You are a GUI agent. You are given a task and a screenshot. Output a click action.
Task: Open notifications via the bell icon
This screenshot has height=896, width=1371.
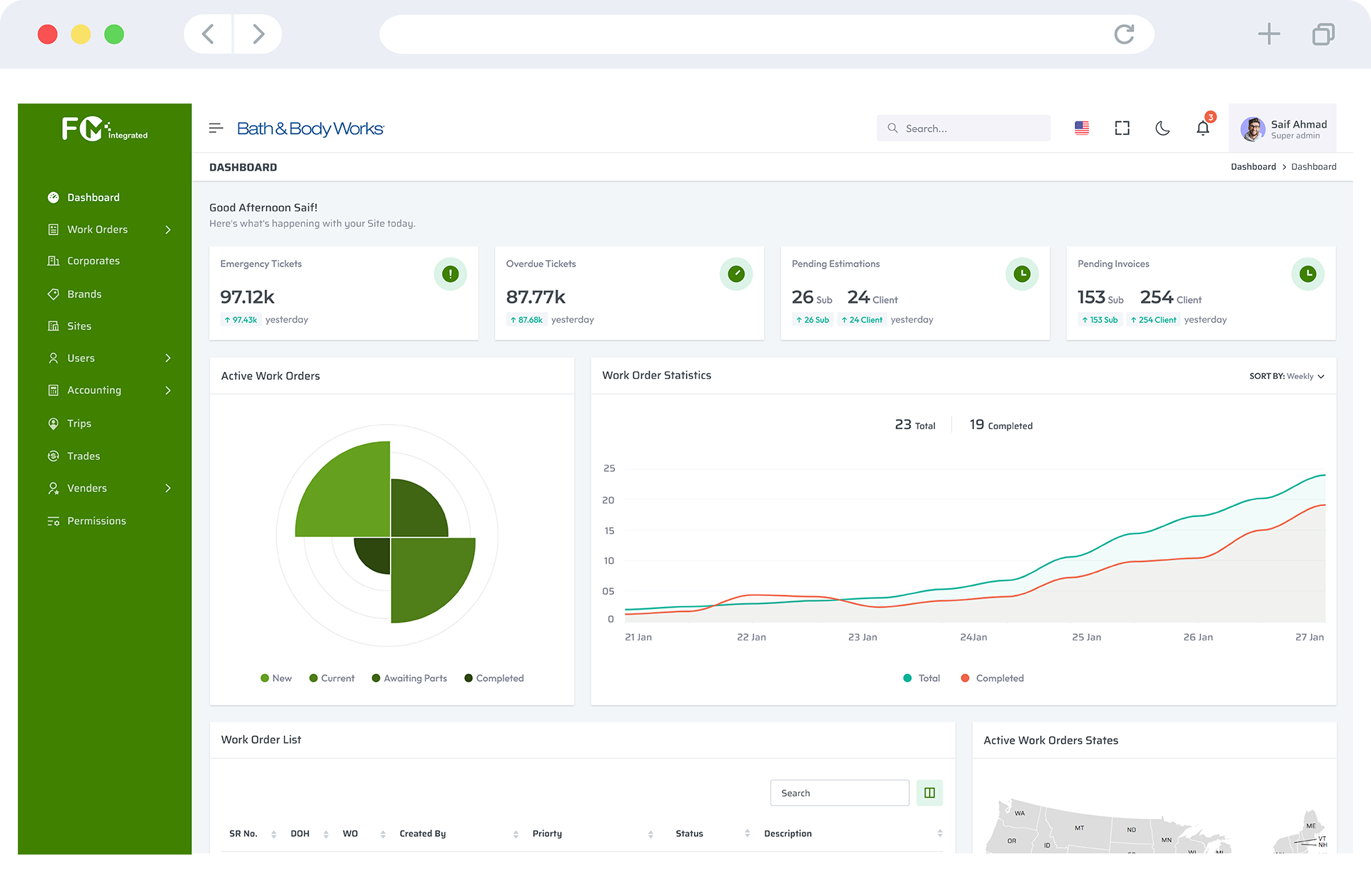coord(1202,128)
